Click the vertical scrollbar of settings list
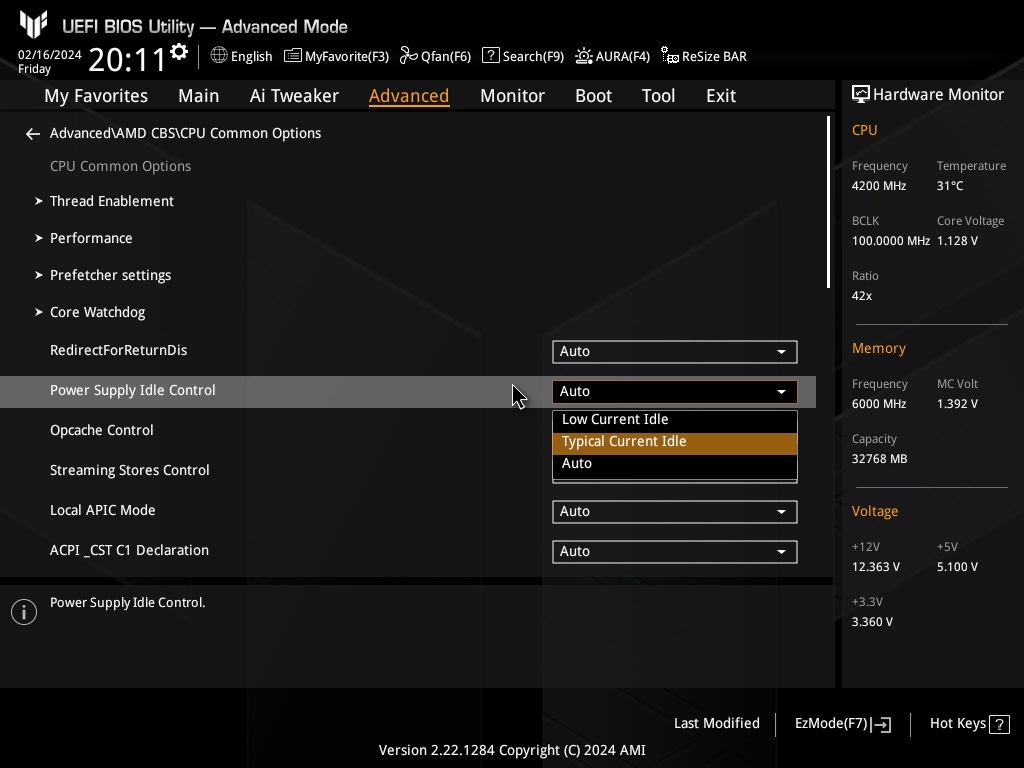The height and width of the screenshot is (768, 1024). [828, 202]
